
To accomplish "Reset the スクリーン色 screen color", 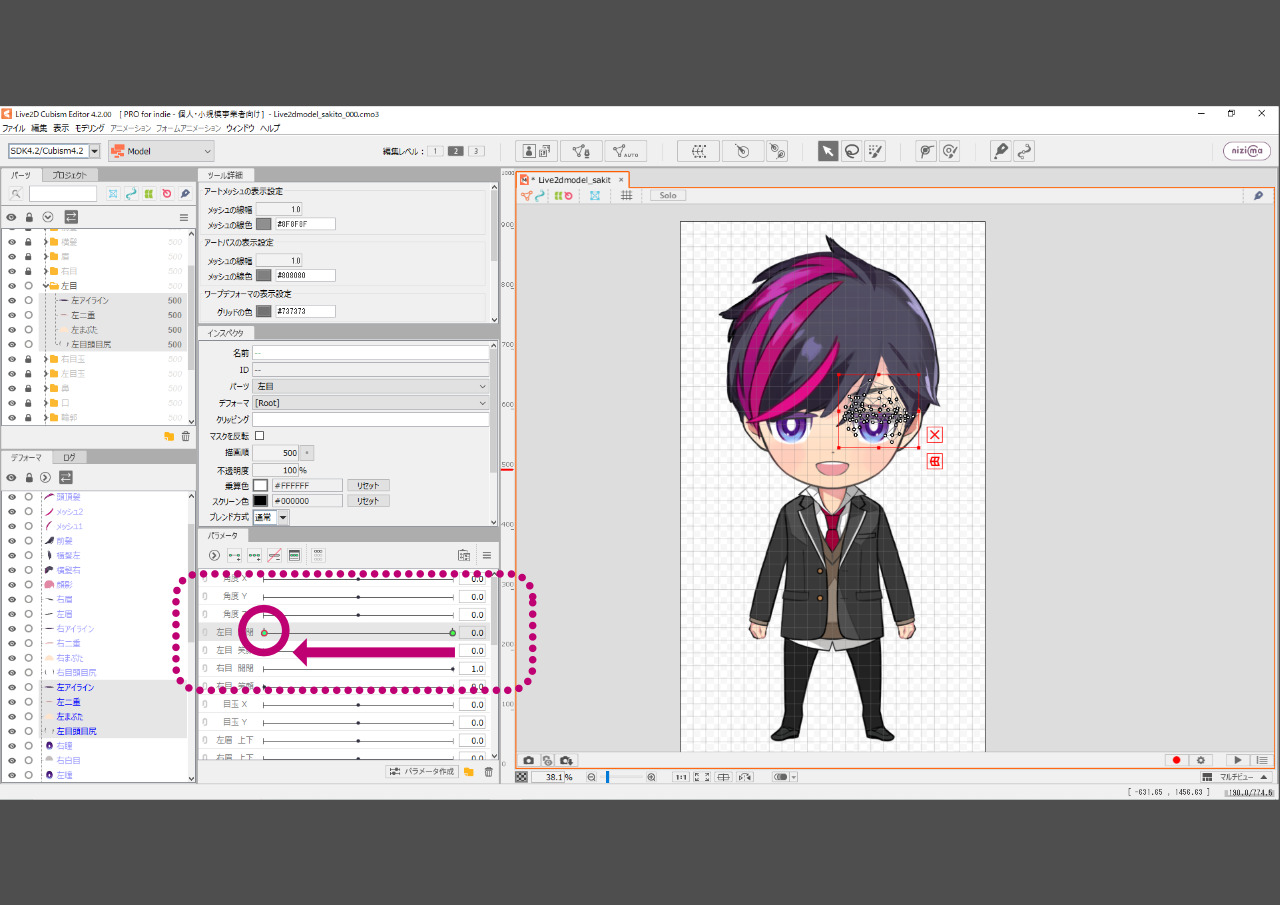I will click(x=368, y=501).
